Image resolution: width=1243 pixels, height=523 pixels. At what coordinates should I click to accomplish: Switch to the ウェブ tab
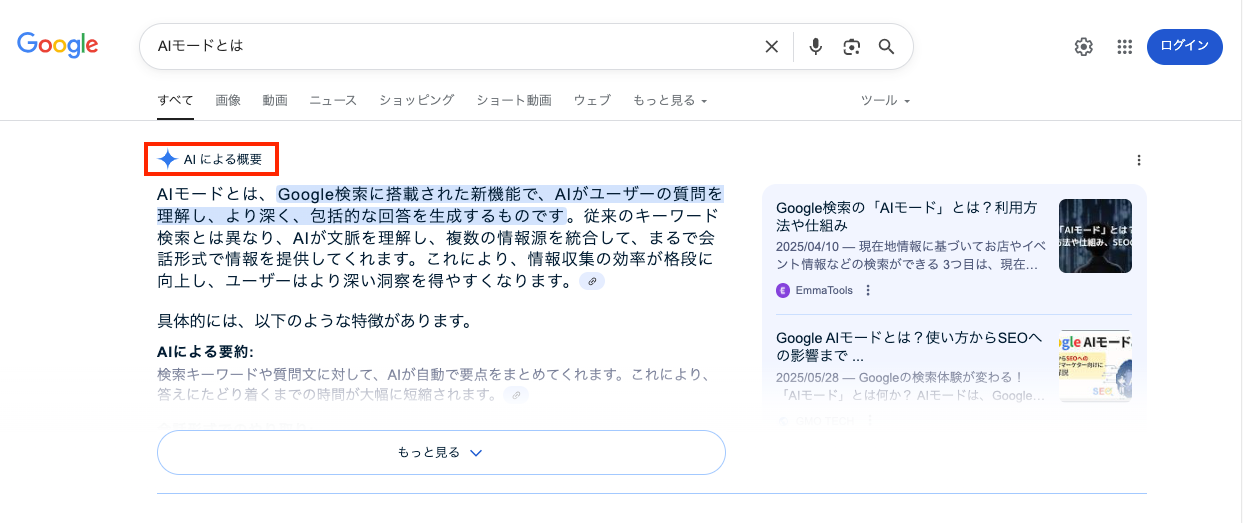[592, 101]
